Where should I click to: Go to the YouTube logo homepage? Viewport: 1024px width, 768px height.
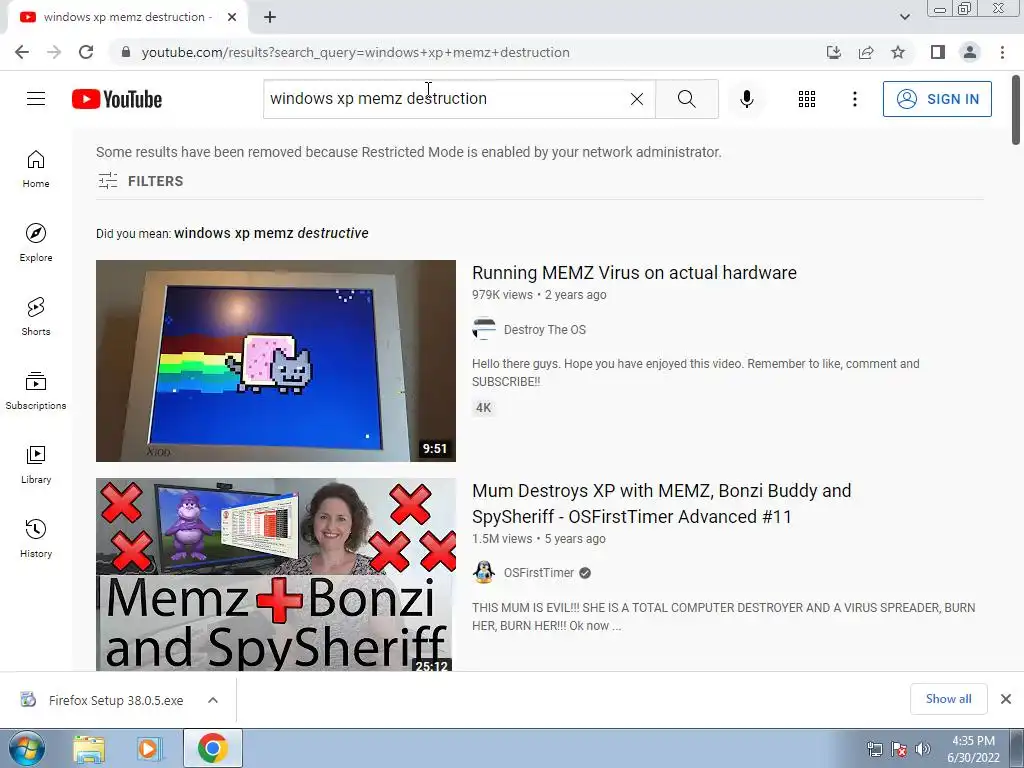tap(117, 99)
